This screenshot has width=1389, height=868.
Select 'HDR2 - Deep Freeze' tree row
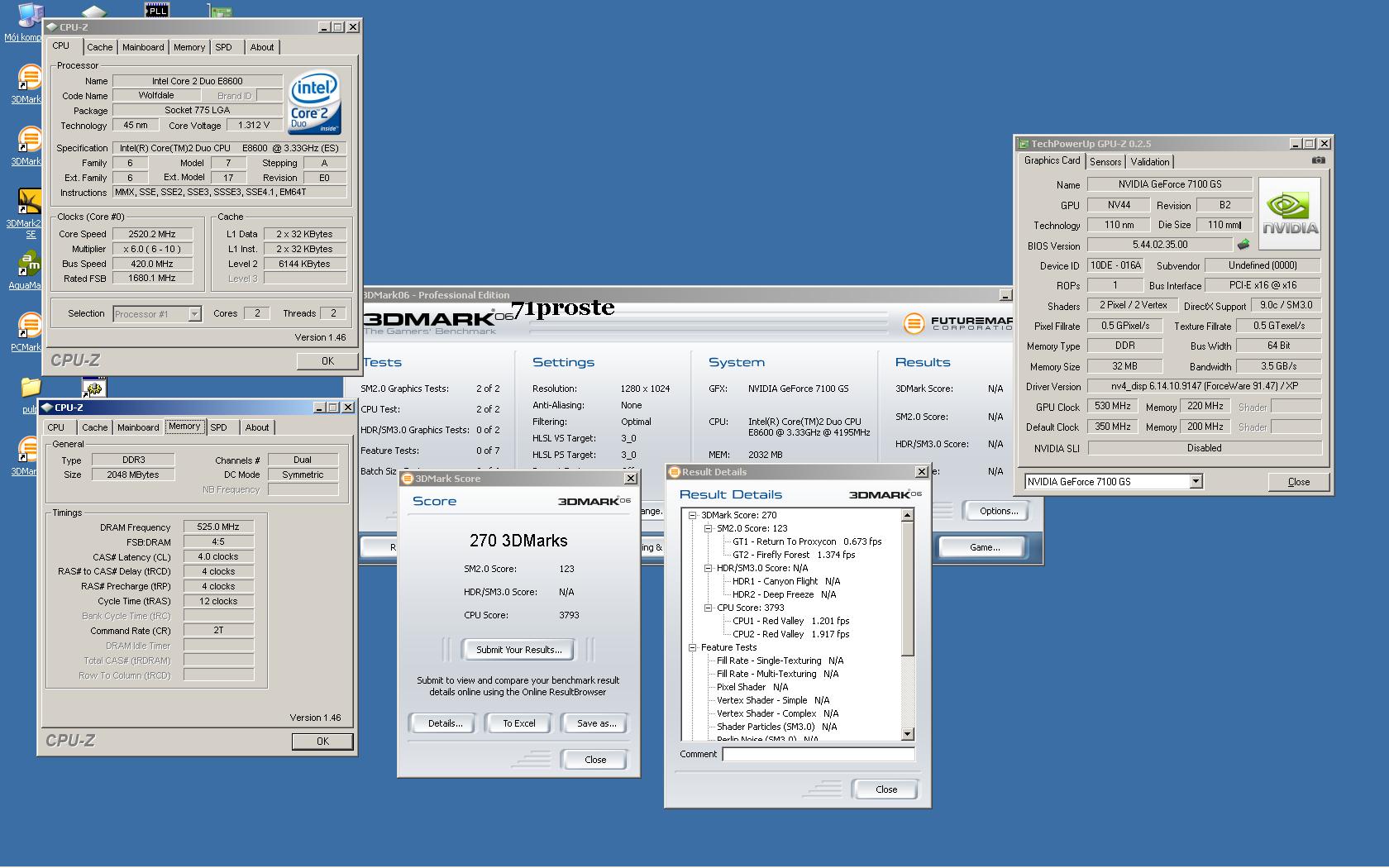pyautogui.click(x=784, y=594)
